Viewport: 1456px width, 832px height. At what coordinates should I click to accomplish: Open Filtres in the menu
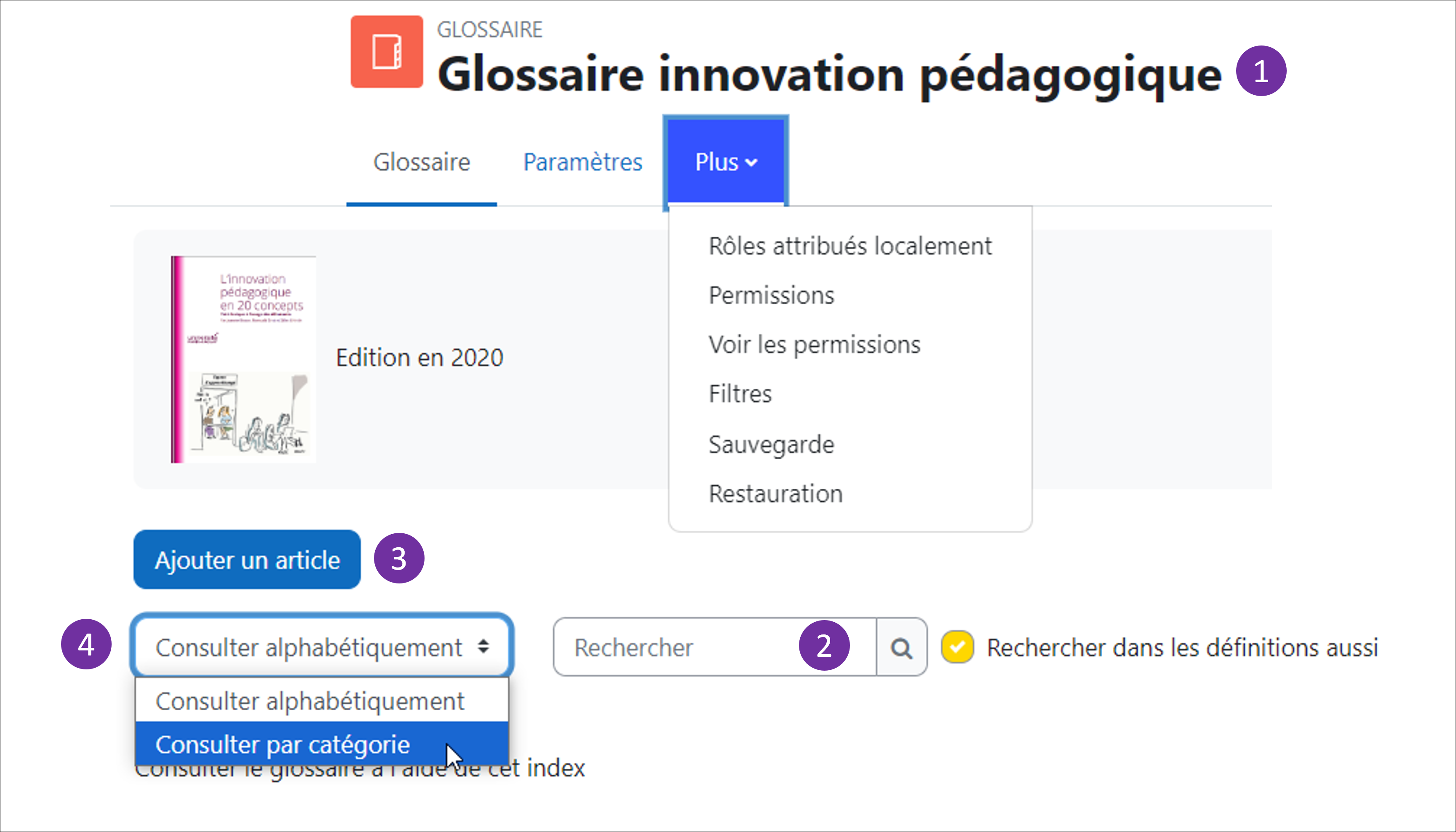[740, 394]
